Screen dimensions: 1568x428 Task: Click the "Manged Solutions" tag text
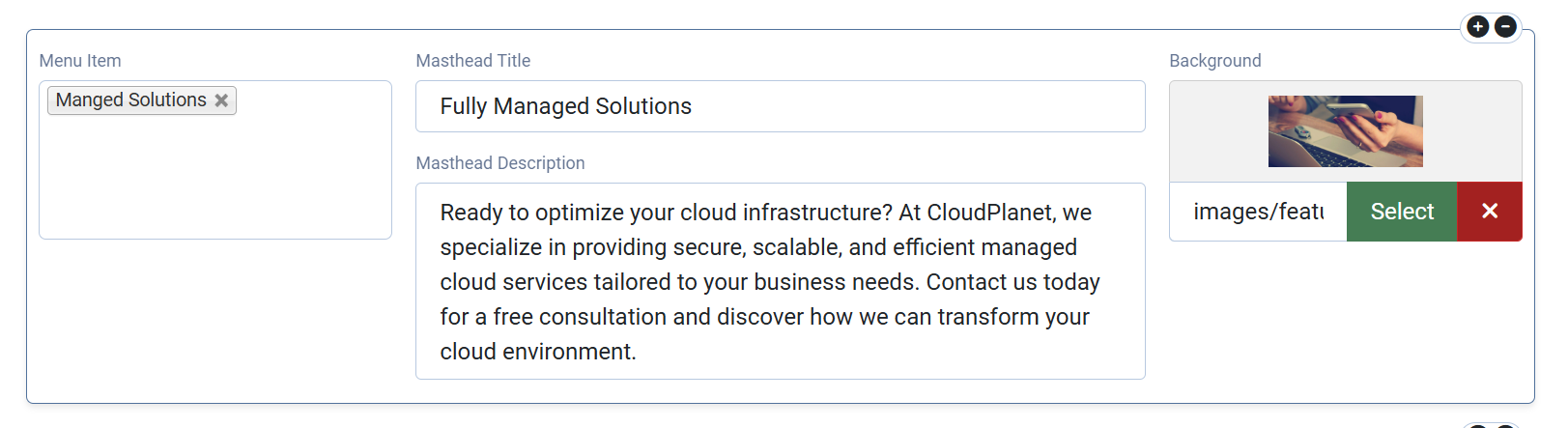point(130,100)
